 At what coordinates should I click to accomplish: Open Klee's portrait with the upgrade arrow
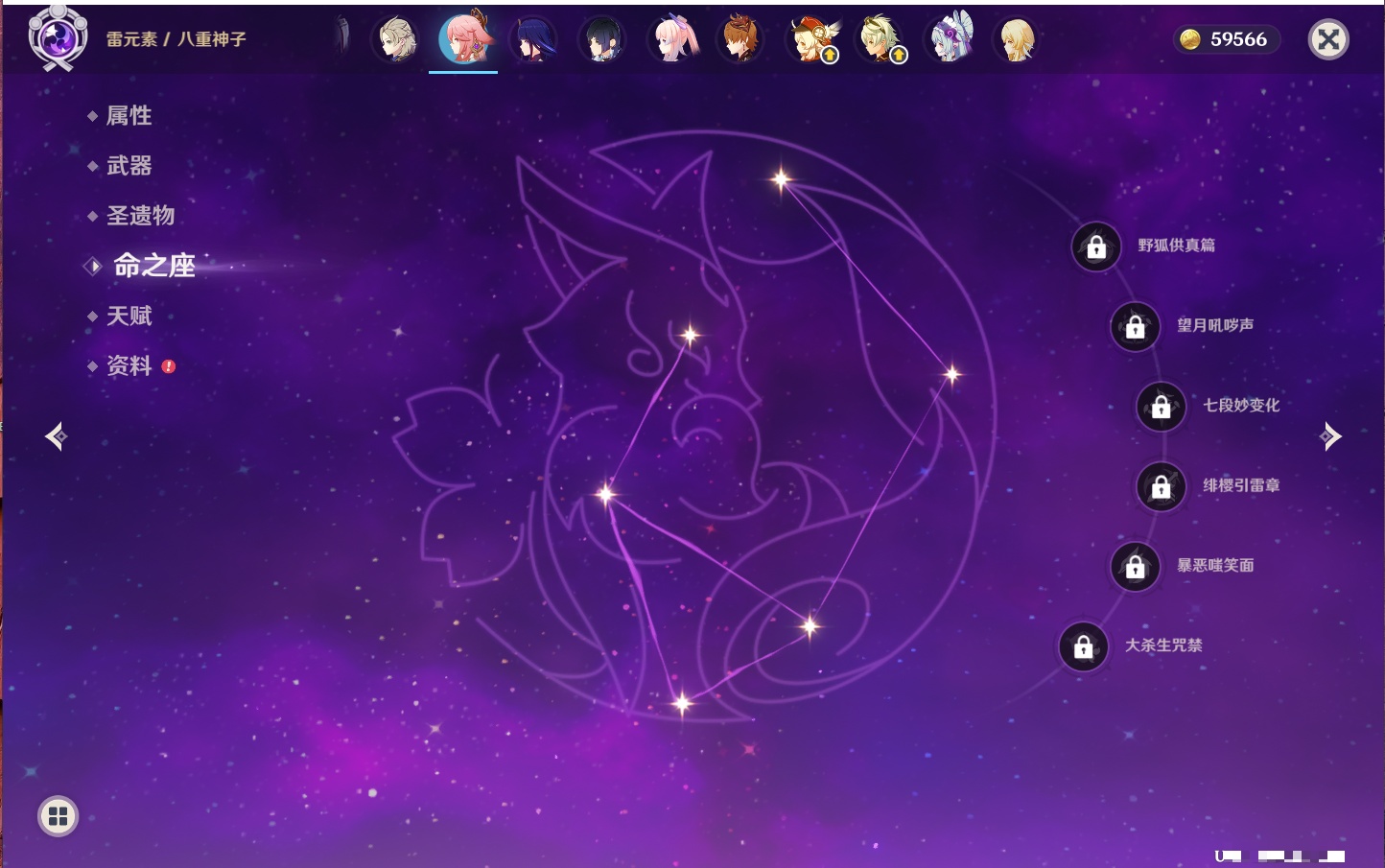click(x=811, y=39)
